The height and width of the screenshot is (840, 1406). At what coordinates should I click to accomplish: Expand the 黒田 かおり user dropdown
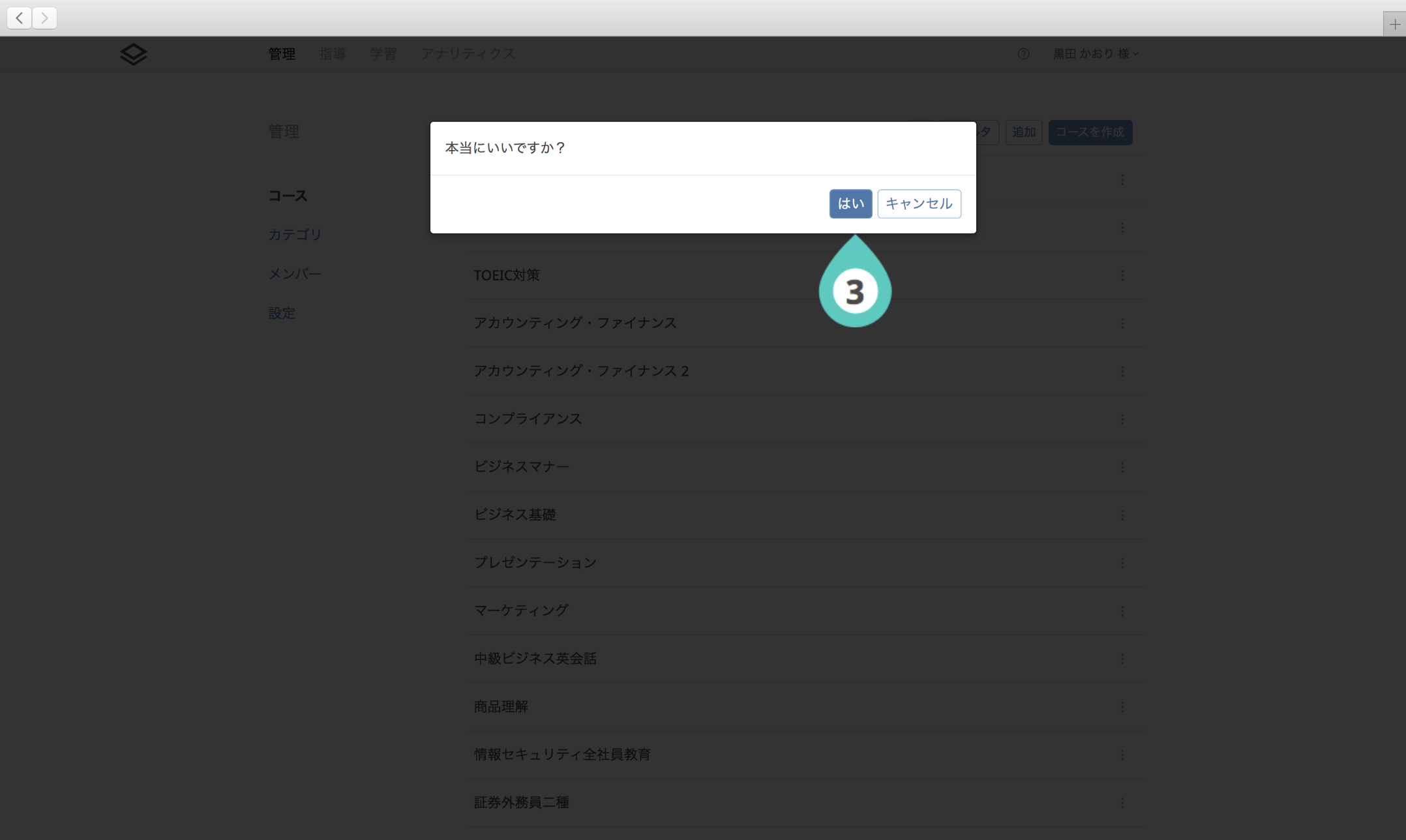[1096, 54]
